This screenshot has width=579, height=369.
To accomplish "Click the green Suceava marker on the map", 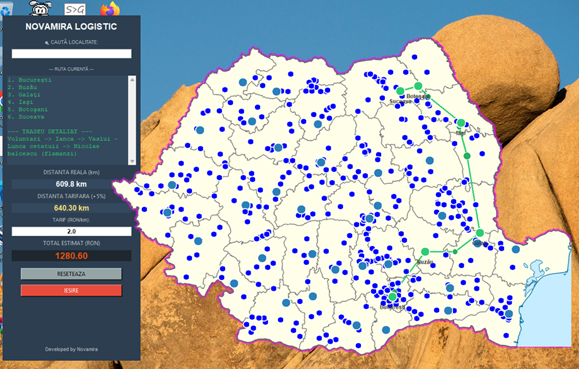I will pos(400,91).
